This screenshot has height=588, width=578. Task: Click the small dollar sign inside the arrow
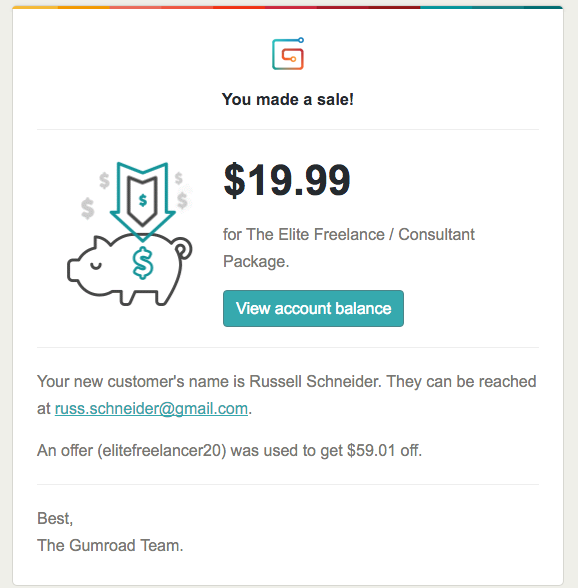(143, 200)
